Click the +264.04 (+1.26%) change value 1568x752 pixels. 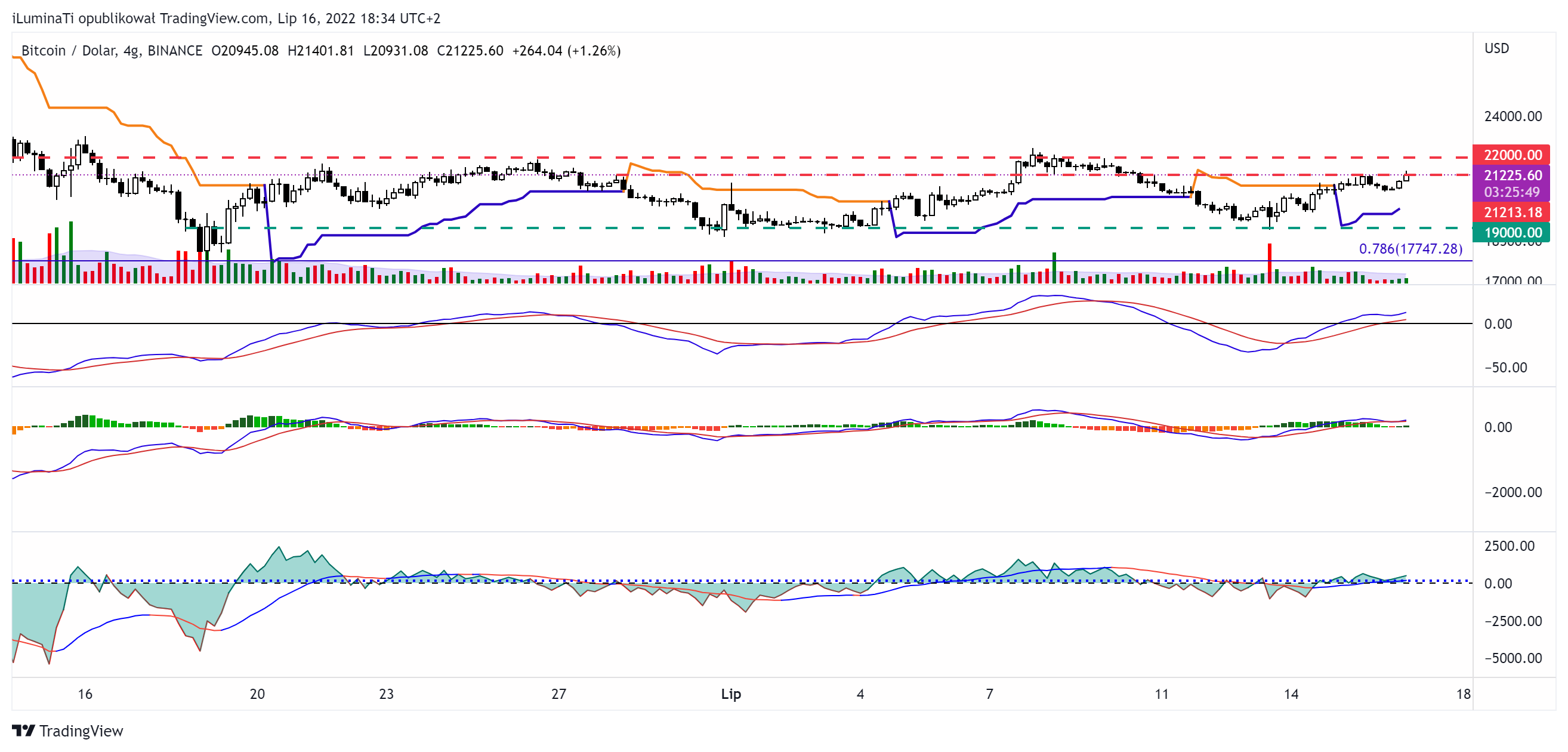566,51
